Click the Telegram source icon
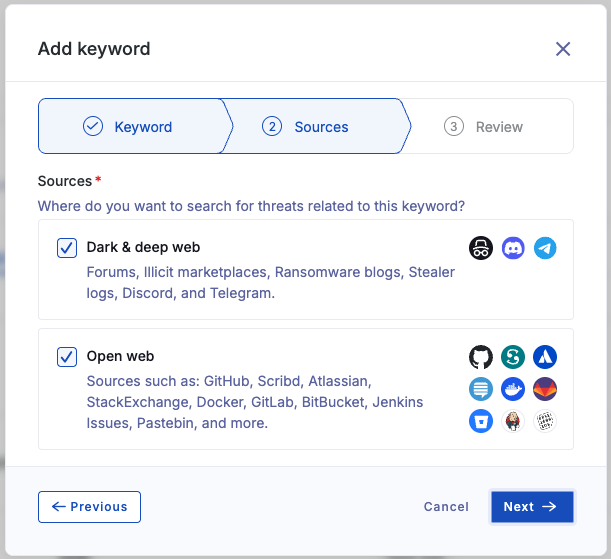 [x=545, y=248]
